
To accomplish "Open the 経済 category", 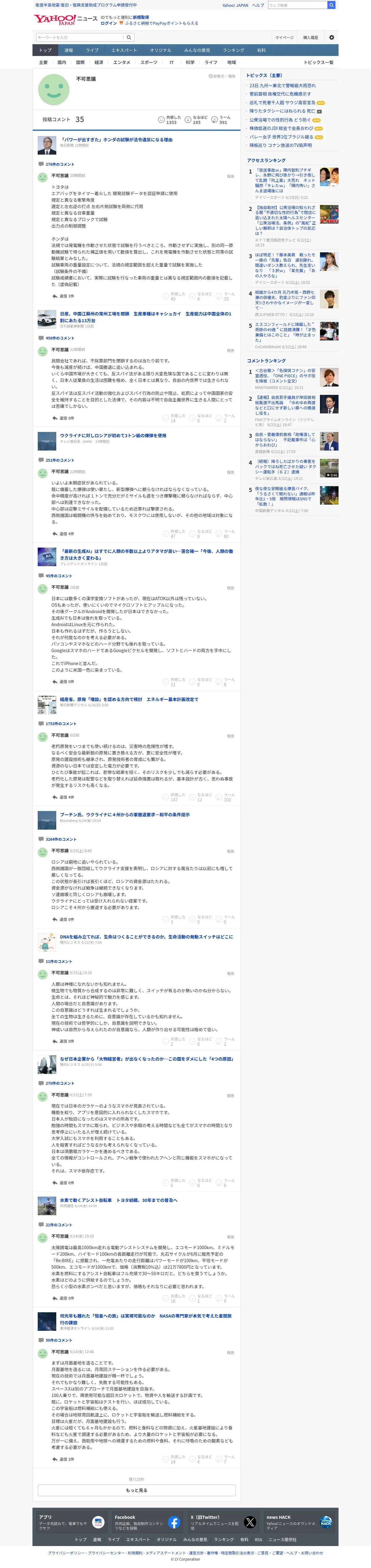I will pos(99,62).
